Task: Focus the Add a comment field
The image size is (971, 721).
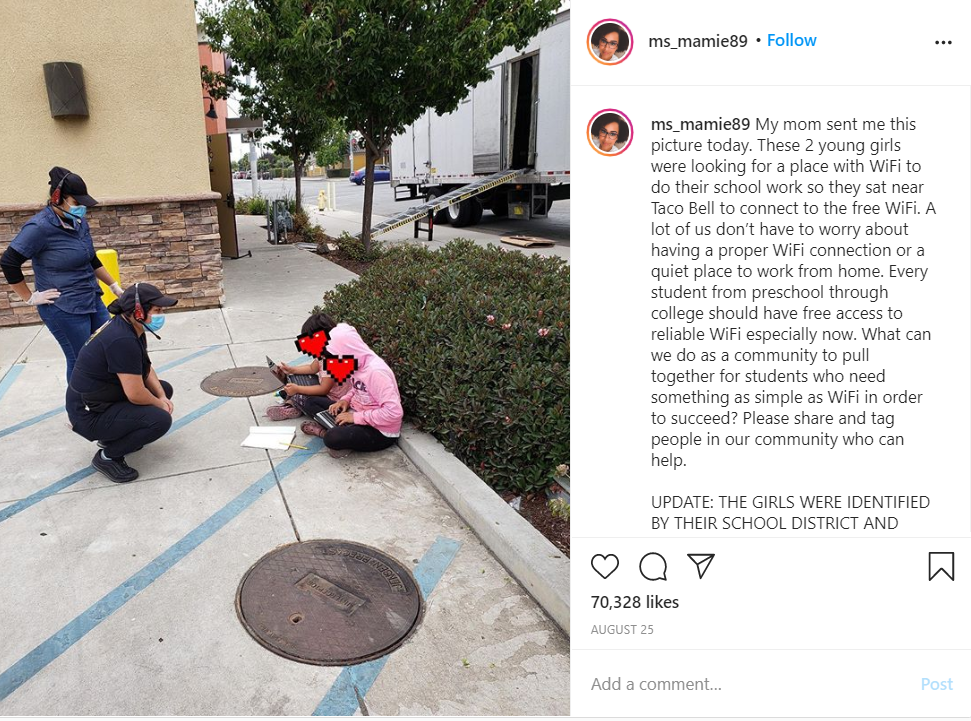Action: click(749, 684)
